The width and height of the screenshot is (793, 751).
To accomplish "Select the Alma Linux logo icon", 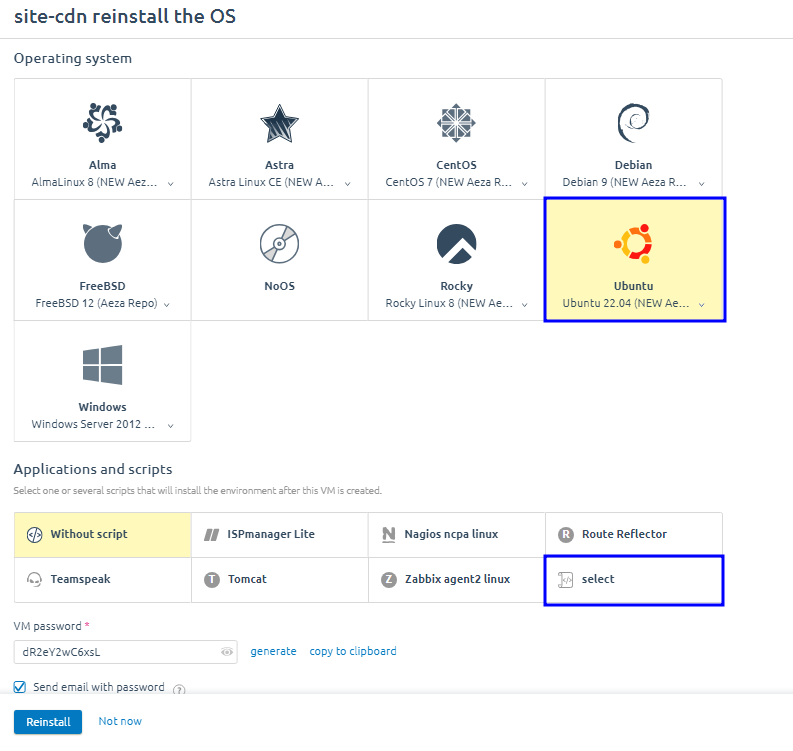I will click(x=102, y=123).
